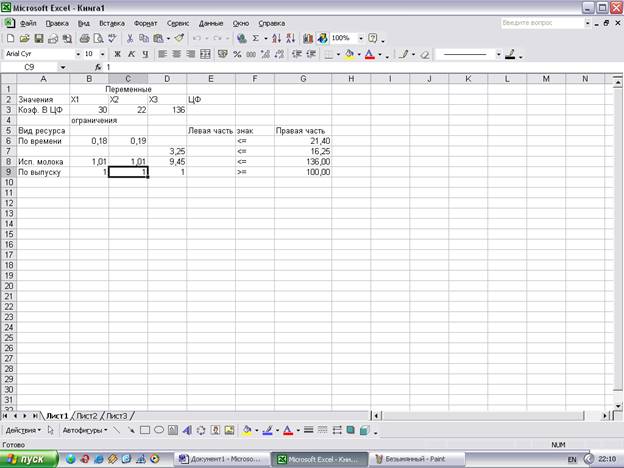Screen dimensions: 624x468
Task: Toggle underline formatting (Ч button)
Action: [145, 54]
